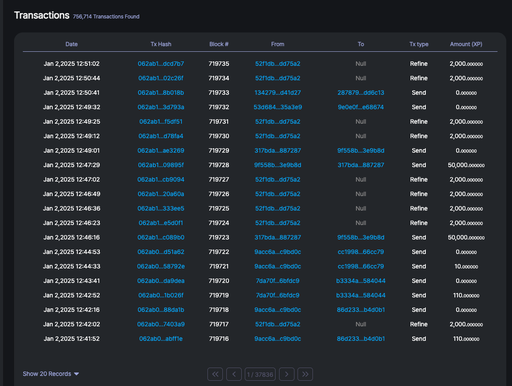Open the Show 20 Records dropdown
The image size is (512, 386).
[51, 374]
